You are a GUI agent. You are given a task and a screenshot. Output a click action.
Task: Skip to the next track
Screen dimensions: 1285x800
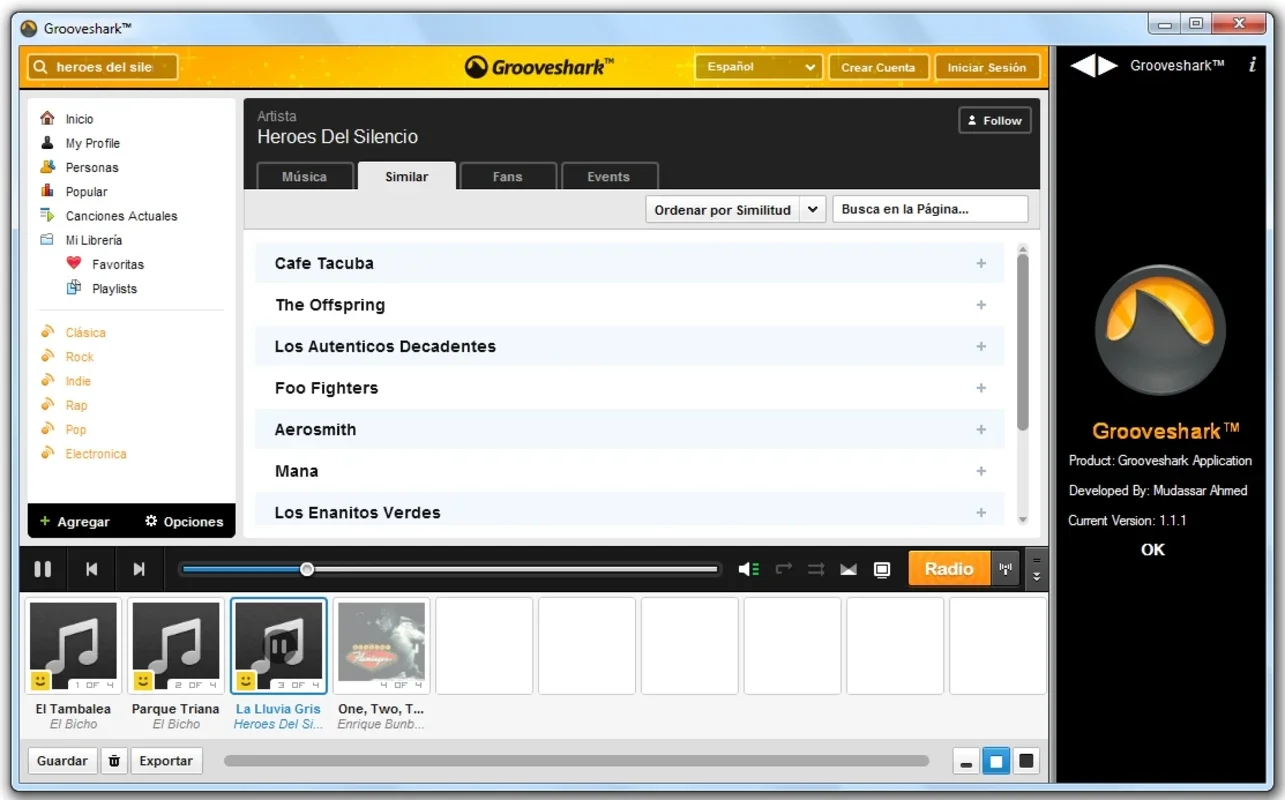click(139, 569)
